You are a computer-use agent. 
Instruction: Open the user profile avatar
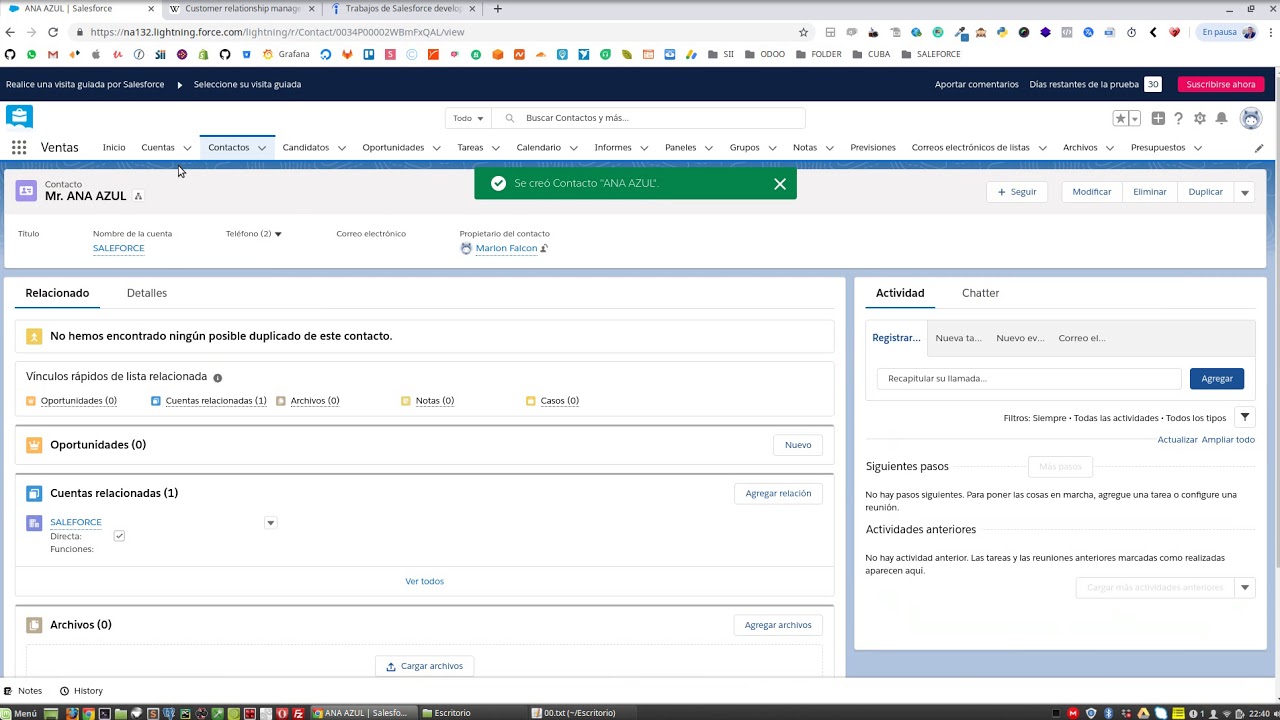click(x=1251, y=118)
